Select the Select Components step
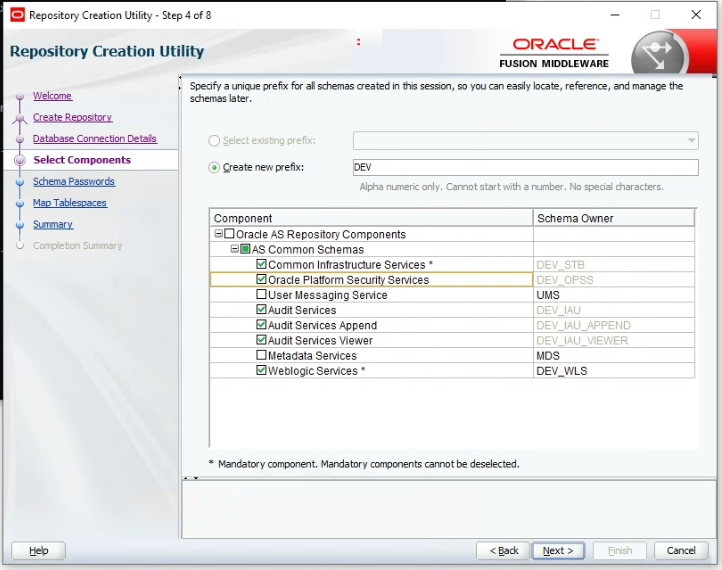 (x=82, y=160)
